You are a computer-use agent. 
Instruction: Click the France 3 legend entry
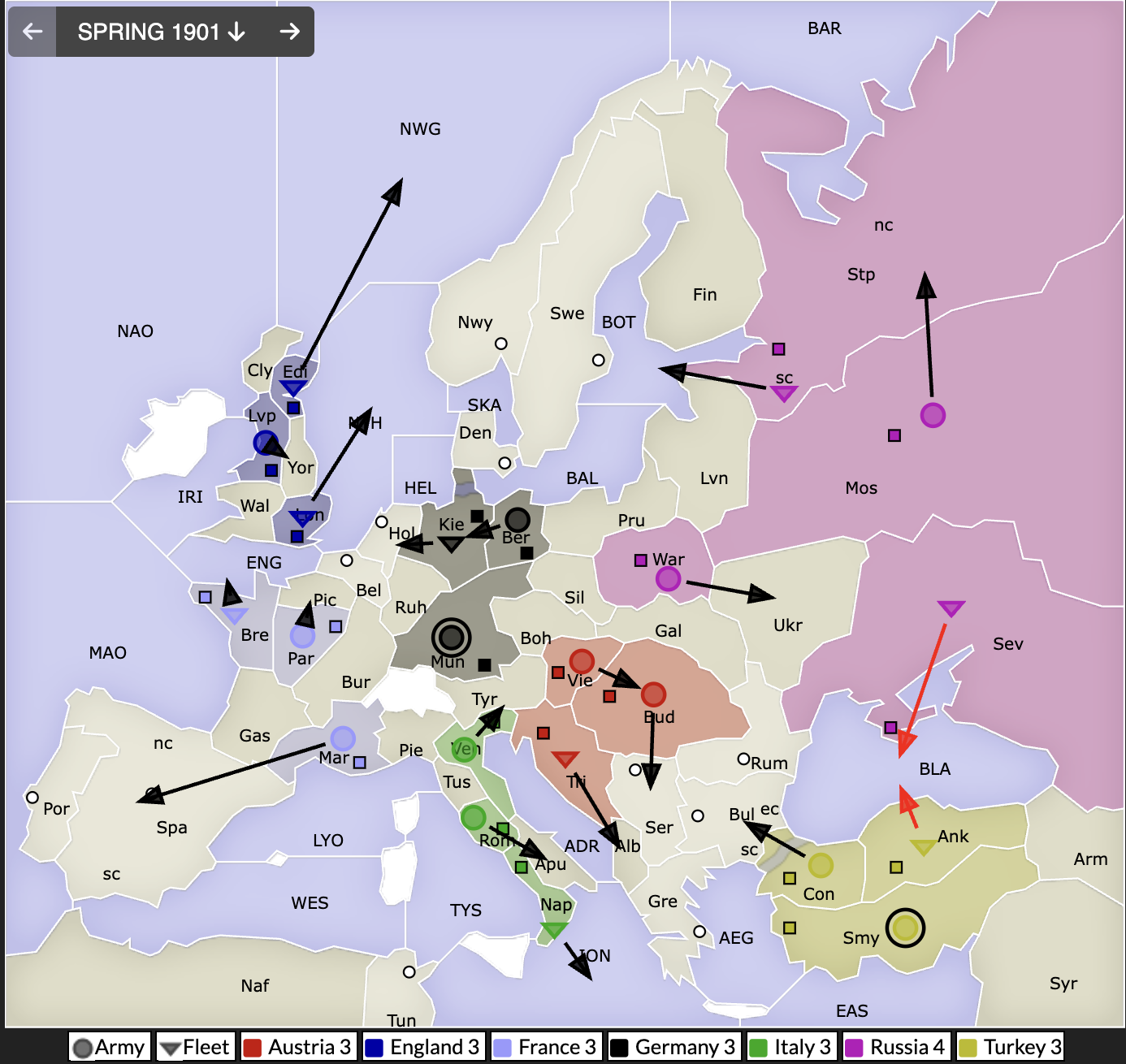tap(546, 1047)
